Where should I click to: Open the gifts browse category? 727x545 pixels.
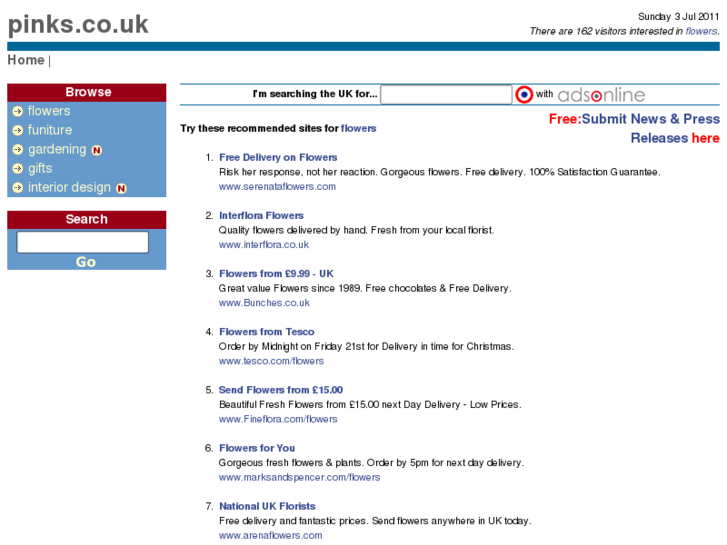point(40,168)
